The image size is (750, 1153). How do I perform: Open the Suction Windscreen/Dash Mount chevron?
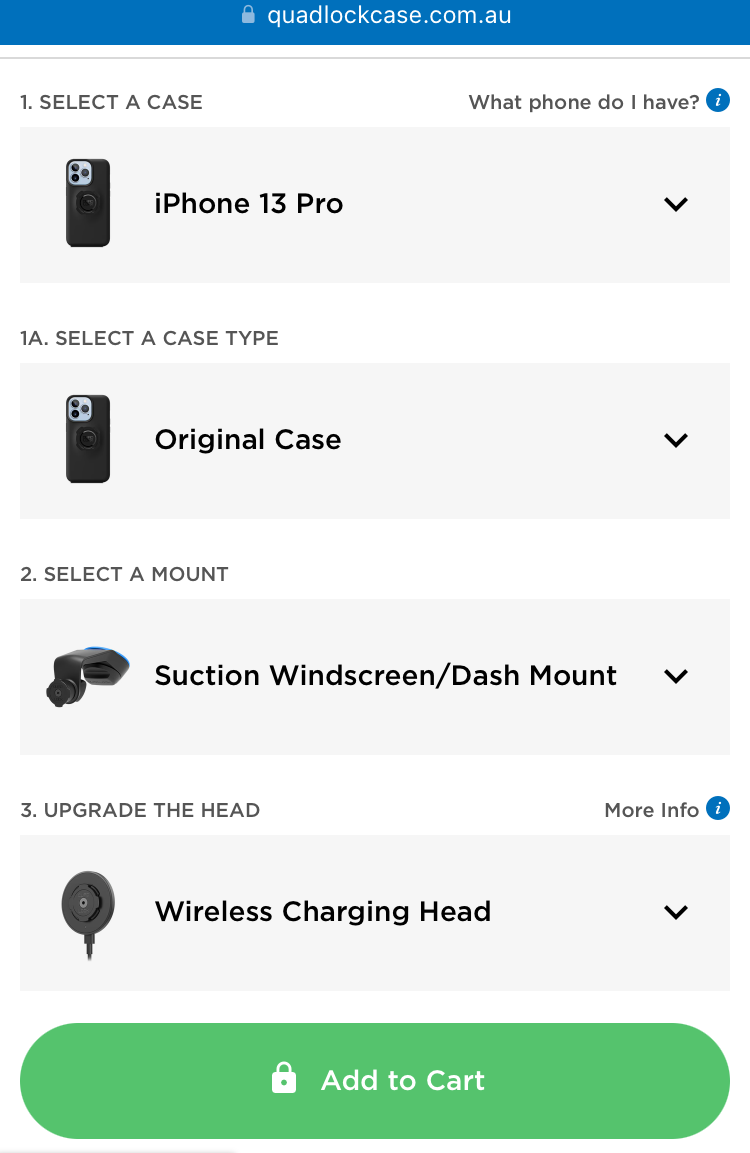676,677
